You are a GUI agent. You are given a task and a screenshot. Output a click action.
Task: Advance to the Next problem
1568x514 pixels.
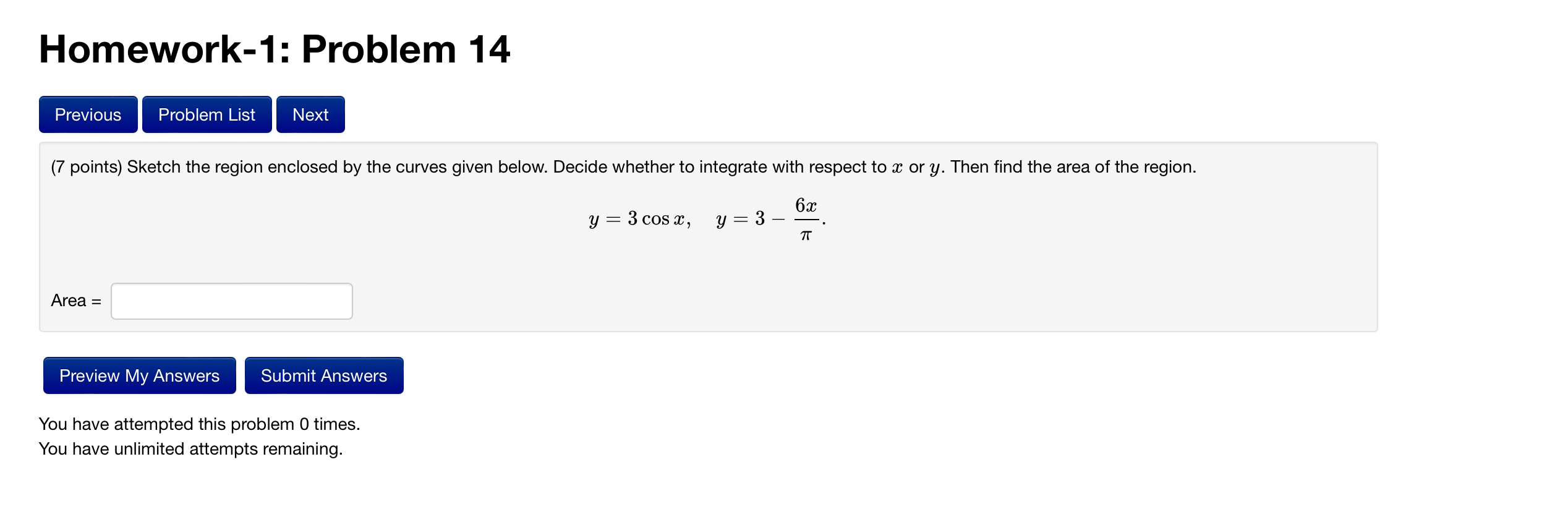pos(310,114)
